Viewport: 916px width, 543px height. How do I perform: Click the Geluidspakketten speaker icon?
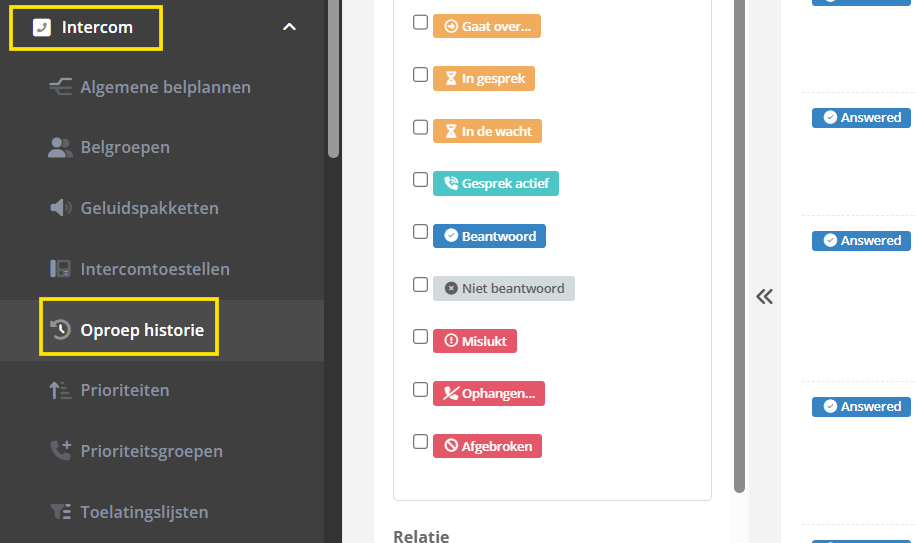(x=60, y=208)
